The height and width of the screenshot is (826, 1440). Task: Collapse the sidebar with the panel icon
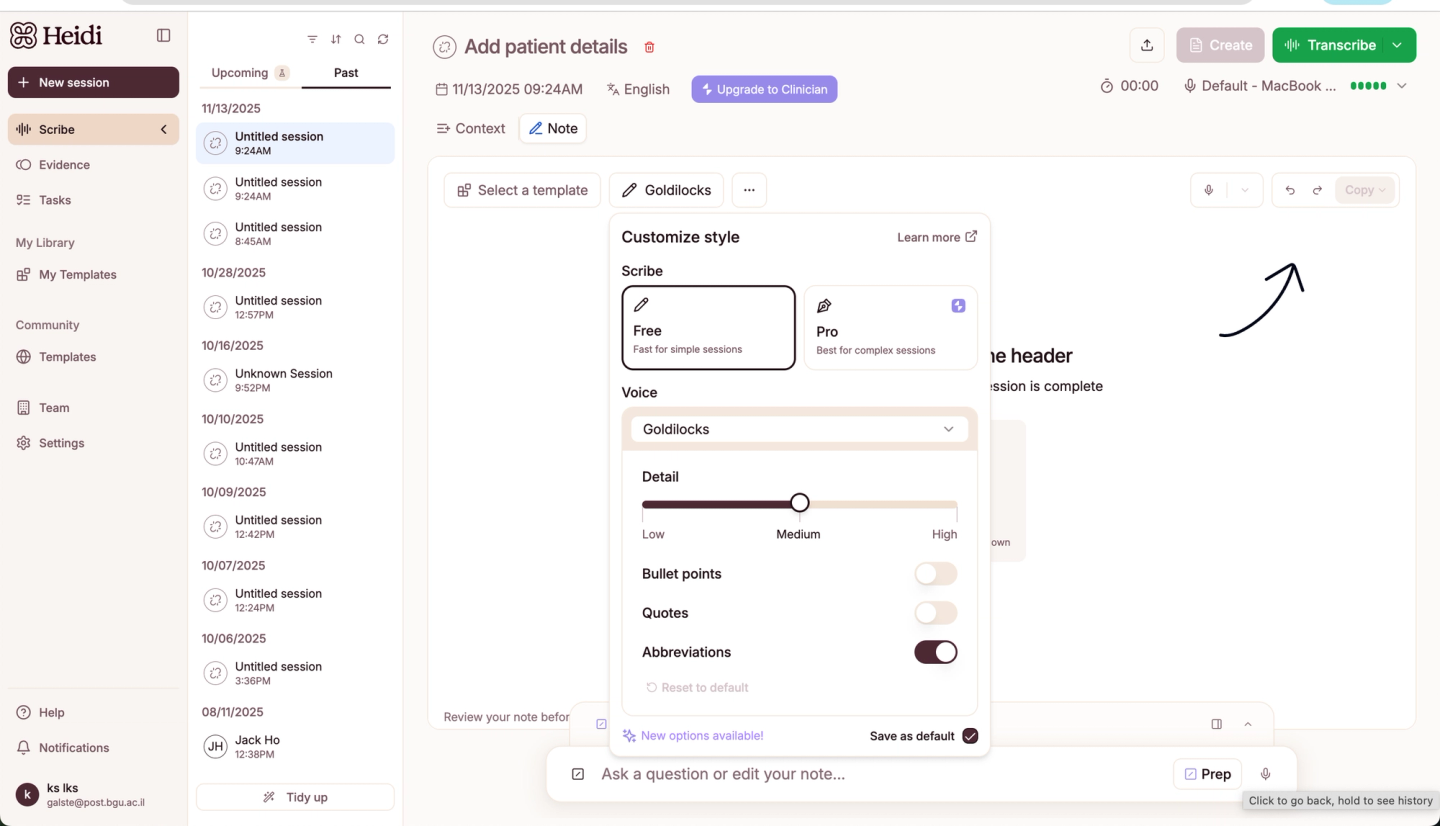point(164,35)
